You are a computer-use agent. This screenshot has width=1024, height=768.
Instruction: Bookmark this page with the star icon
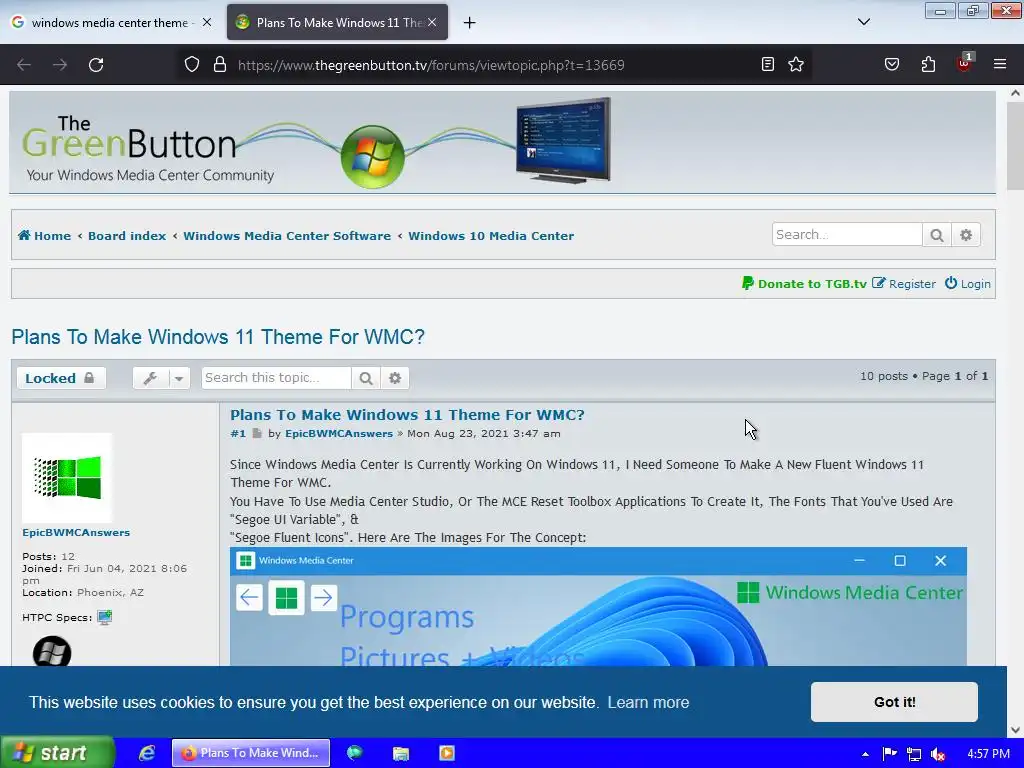[x=795, y=64]
